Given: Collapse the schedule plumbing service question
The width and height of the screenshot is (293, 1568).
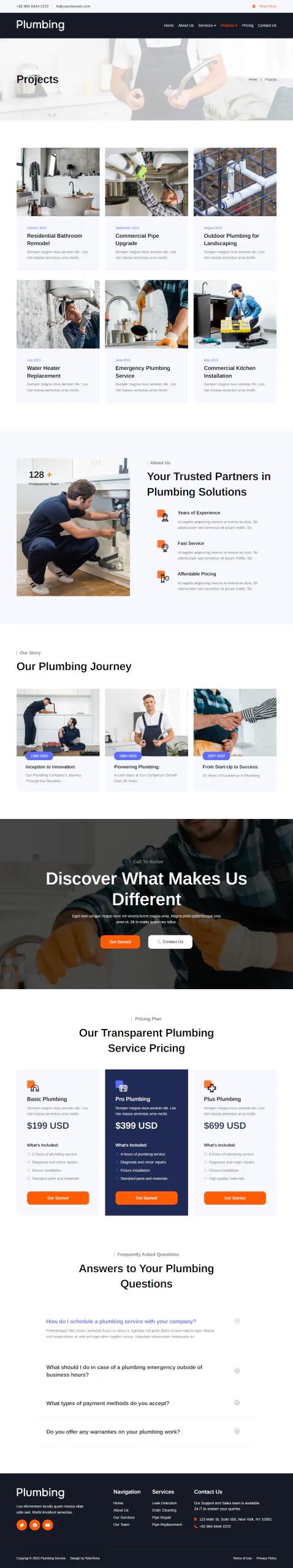Looking at the screenshot, I should [237, 1321].
